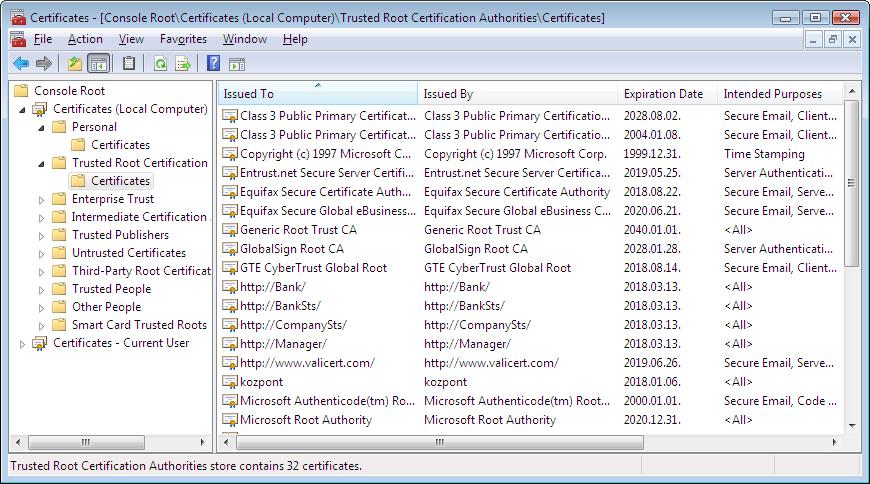Open the File menu
The image size is (870, 484).
(x=43, y=39)
